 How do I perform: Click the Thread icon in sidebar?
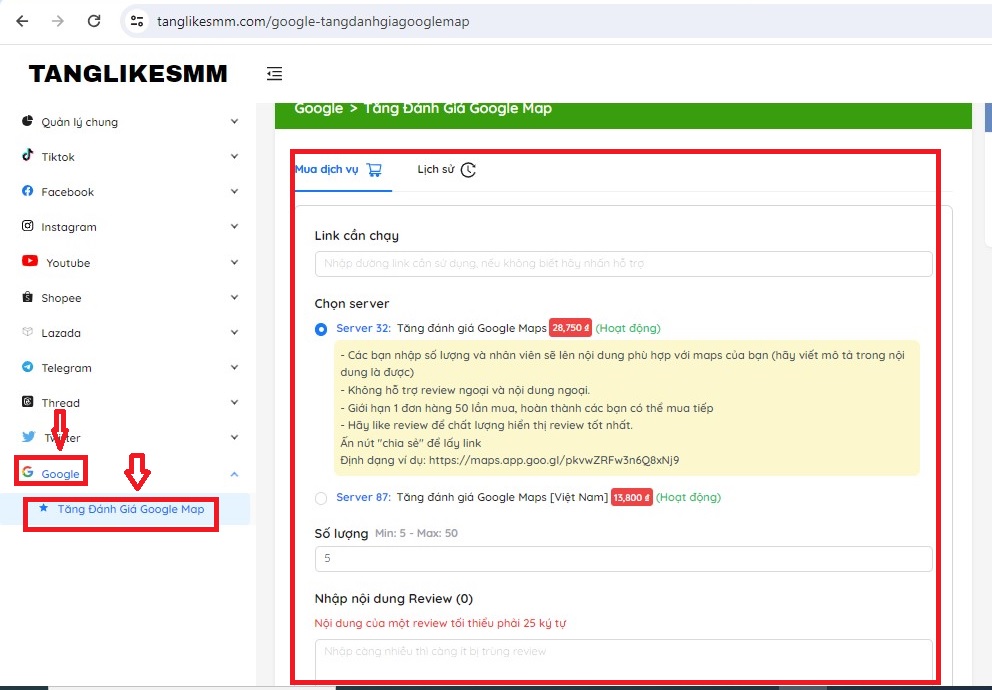27,401
